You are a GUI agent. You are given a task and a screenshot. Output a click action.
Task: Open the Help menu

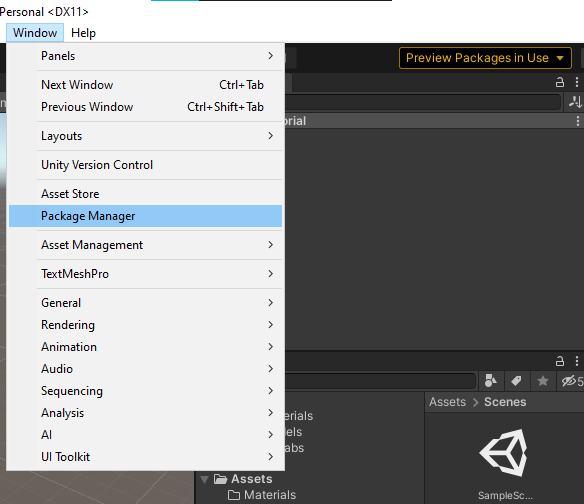pos(83,33)
